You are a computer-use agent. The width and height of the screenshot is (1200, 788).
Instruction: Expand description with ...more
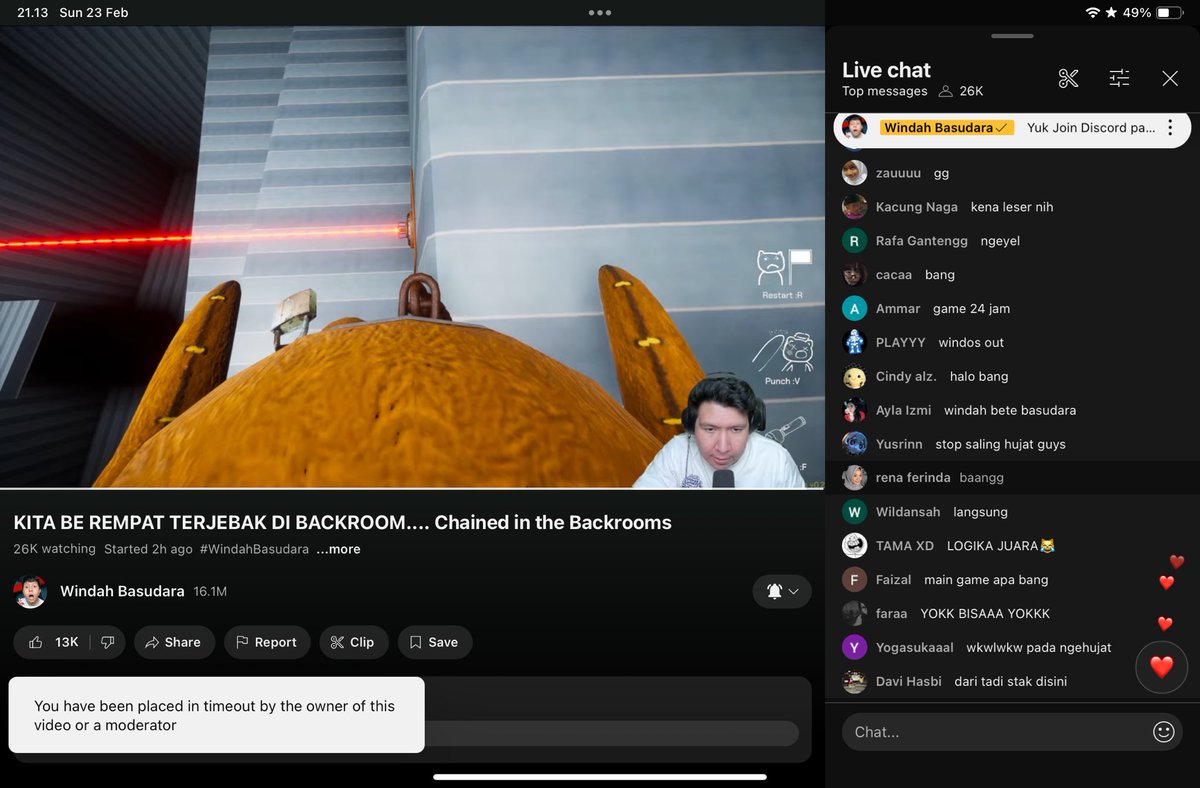click(x=338, y=549)
